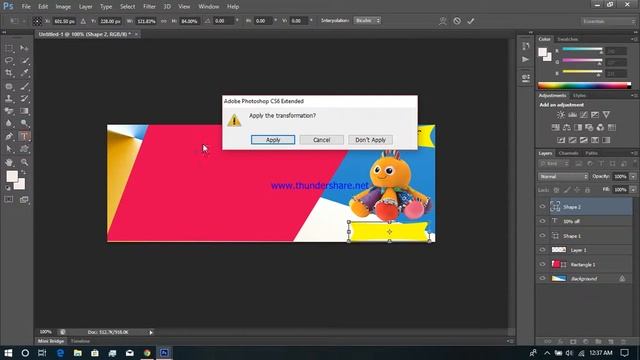Toggle Quick Mask mode icon
The image size is (640, 360).
[x=9, y=200]
